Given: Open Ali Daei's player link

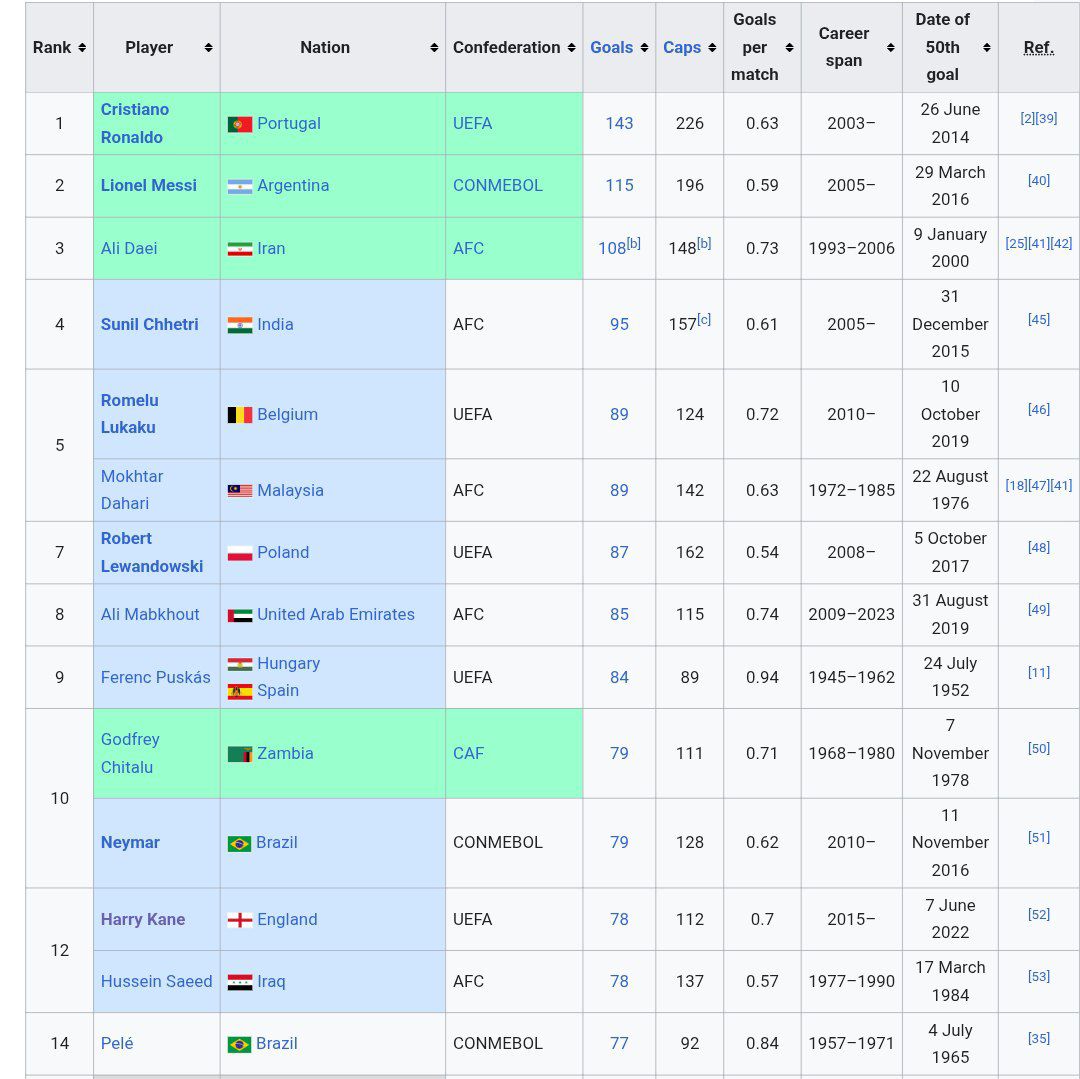Looking at the screenshot, I should [x=129, y=248].
